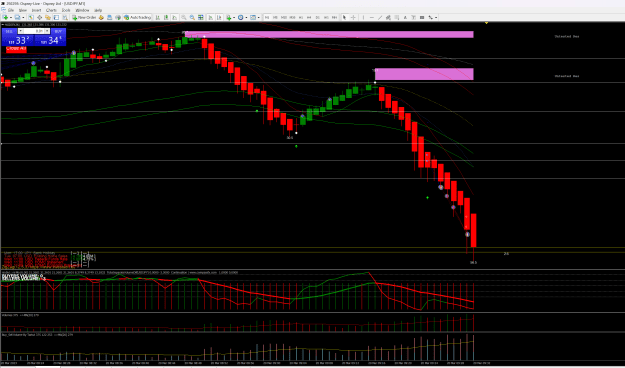Switch timeframe to M15
Screen dimensions: 625x368
283,18
